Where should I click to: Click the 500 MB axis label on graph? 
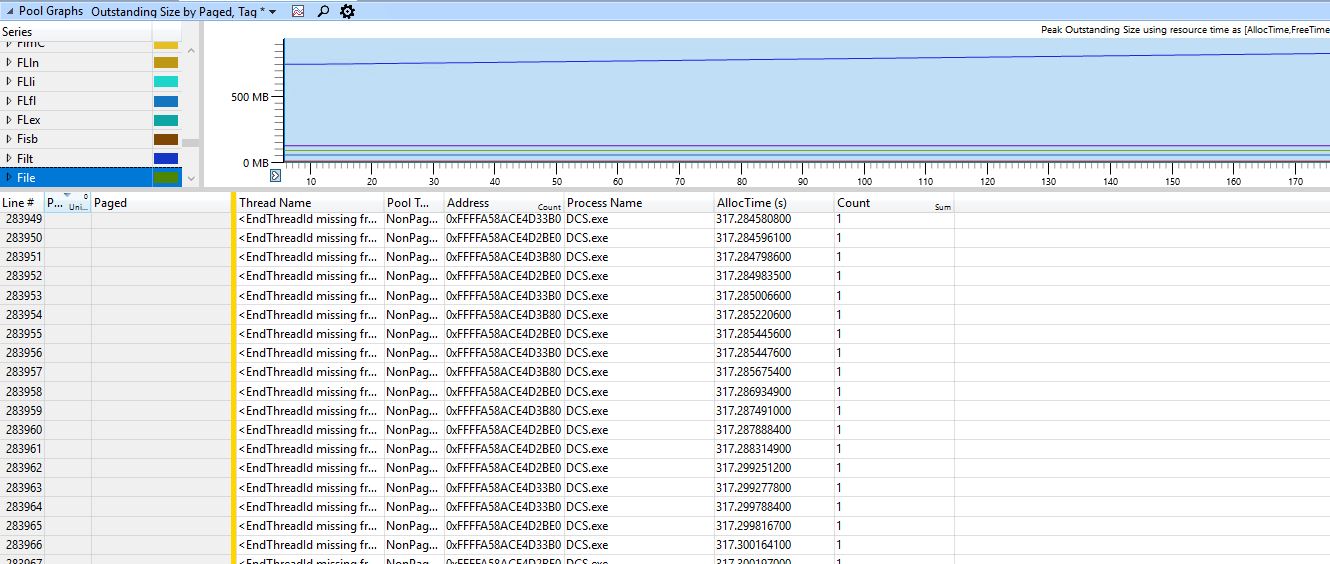(x=248, y=97)
